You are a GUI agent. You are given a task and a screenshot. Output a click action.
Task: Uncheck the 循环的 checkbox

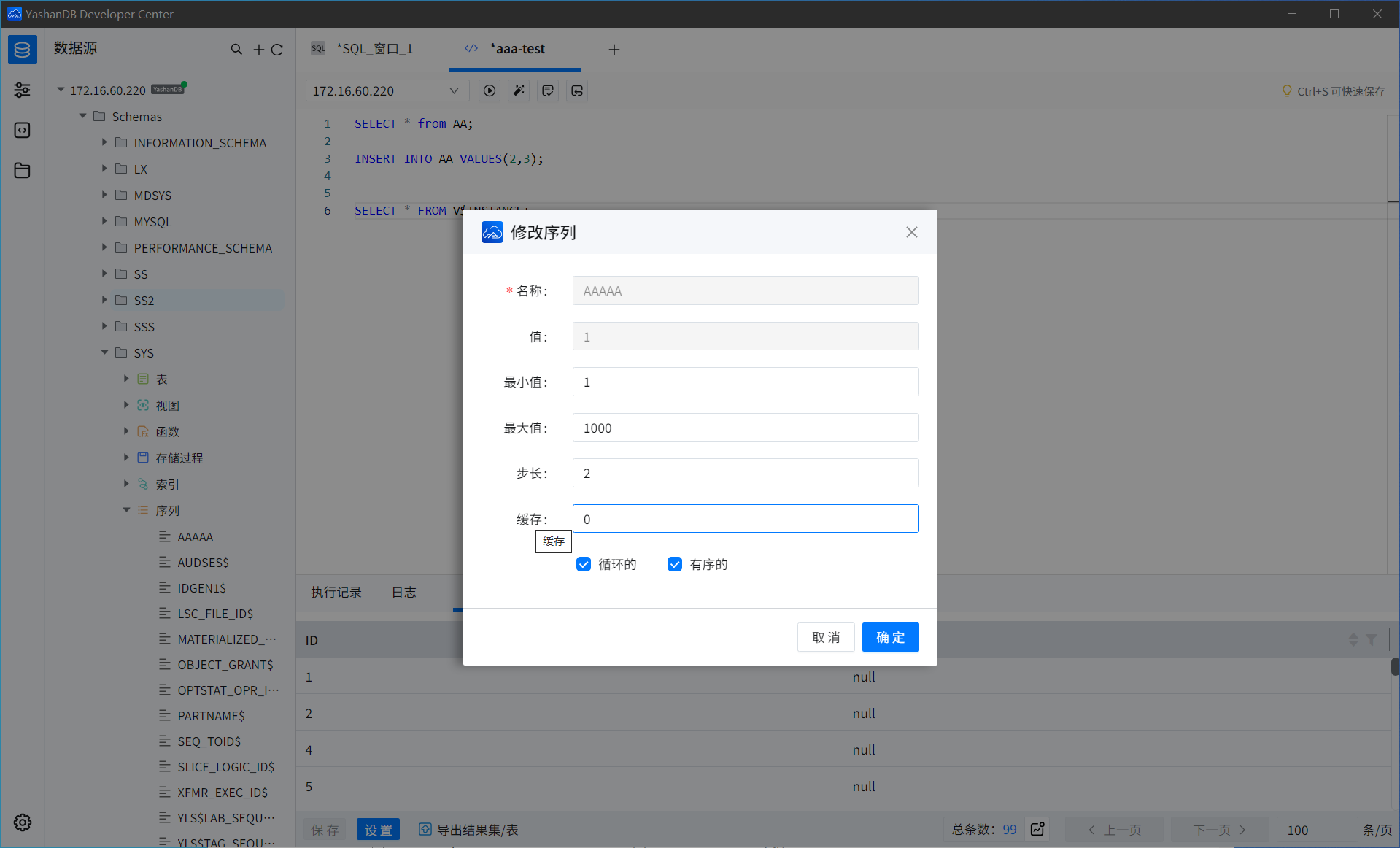click(x=584, y=563)
